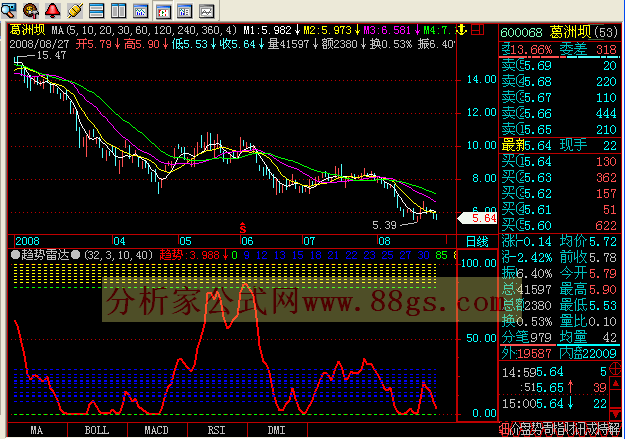625x439 pixels.
Task: Click the 08 month marker on the date axis
Action: click(385, 241)
